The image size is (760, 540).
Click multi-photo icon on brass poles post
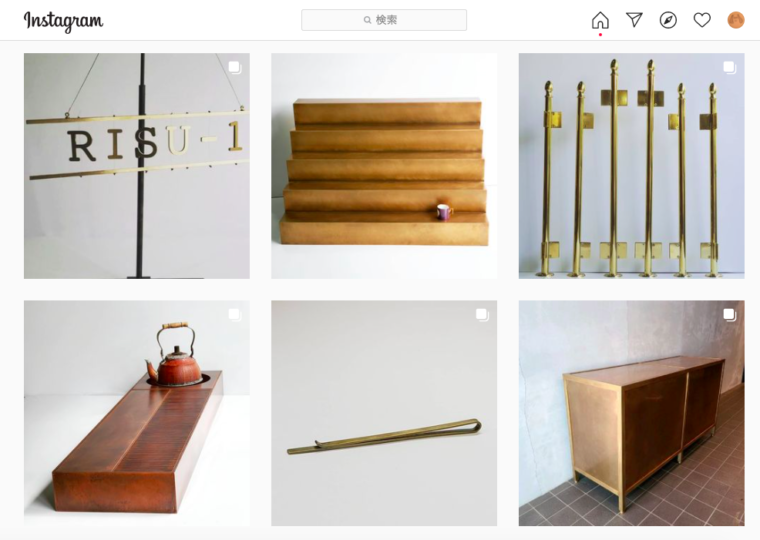[730, 67]
